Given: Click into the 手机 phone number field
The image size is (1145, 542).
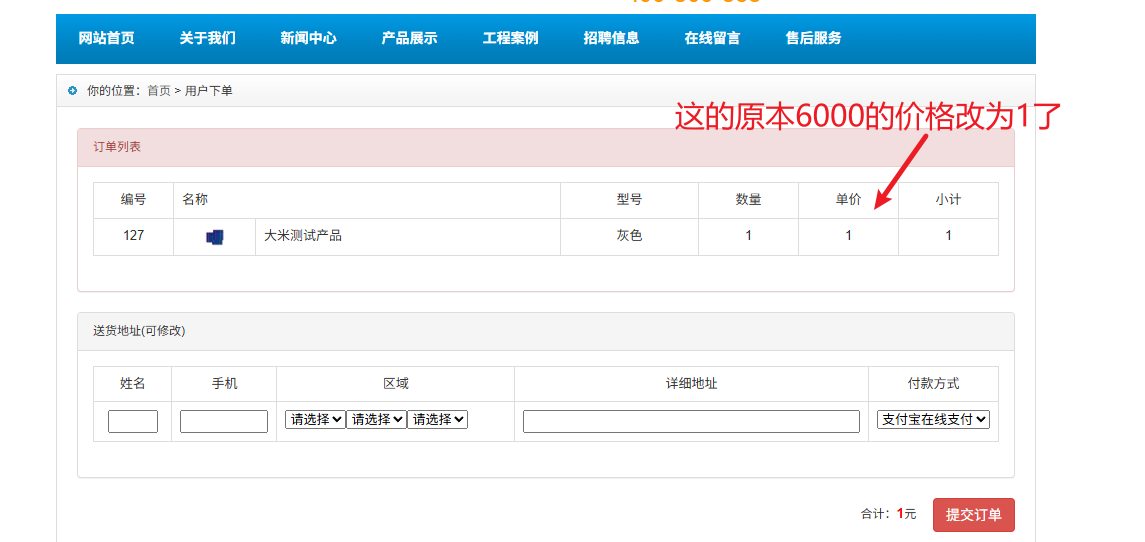Looking at the screenshot, I should click(224, 421).
